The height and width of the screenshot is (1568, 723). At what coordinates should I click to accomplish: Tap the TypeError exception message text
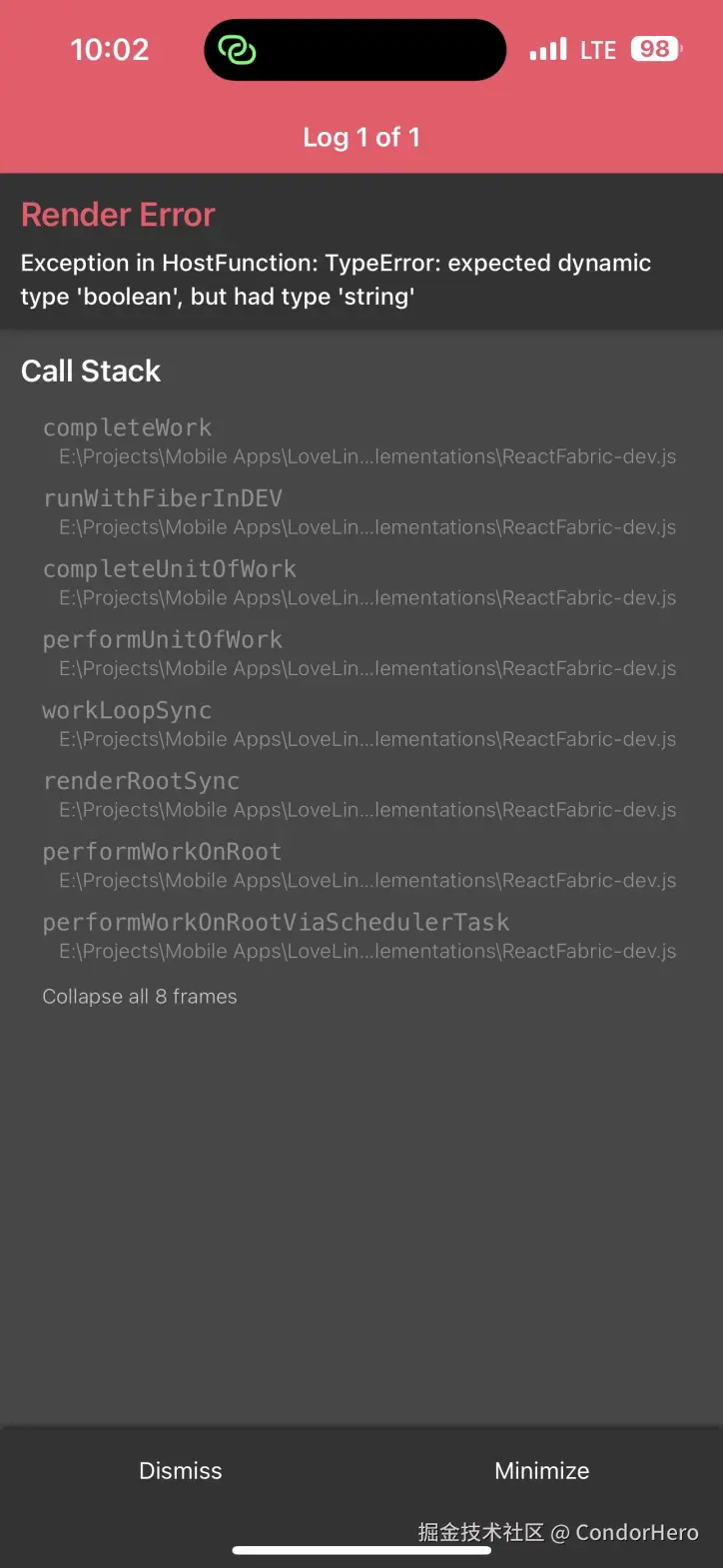point(336,280)
